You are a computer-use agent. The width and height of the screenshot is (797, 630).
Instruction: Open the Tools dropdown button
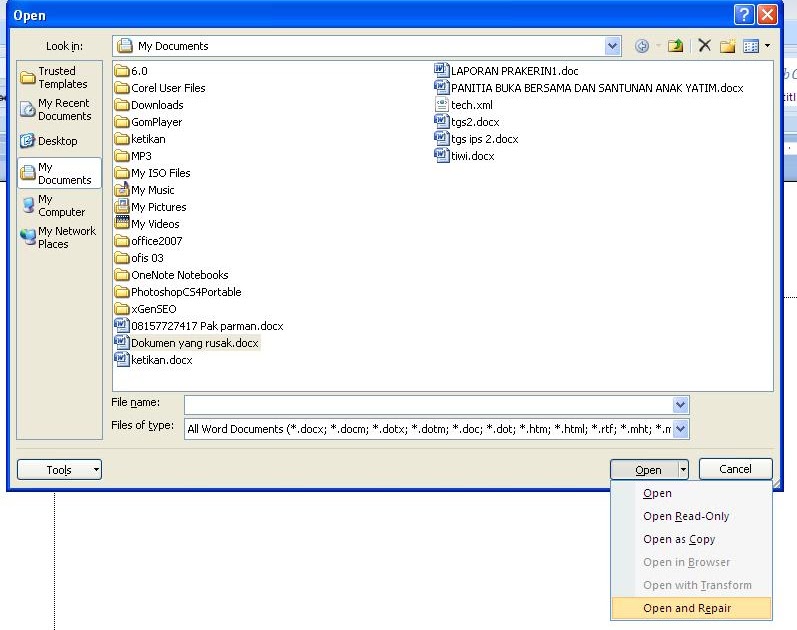(x=59, y=470)
